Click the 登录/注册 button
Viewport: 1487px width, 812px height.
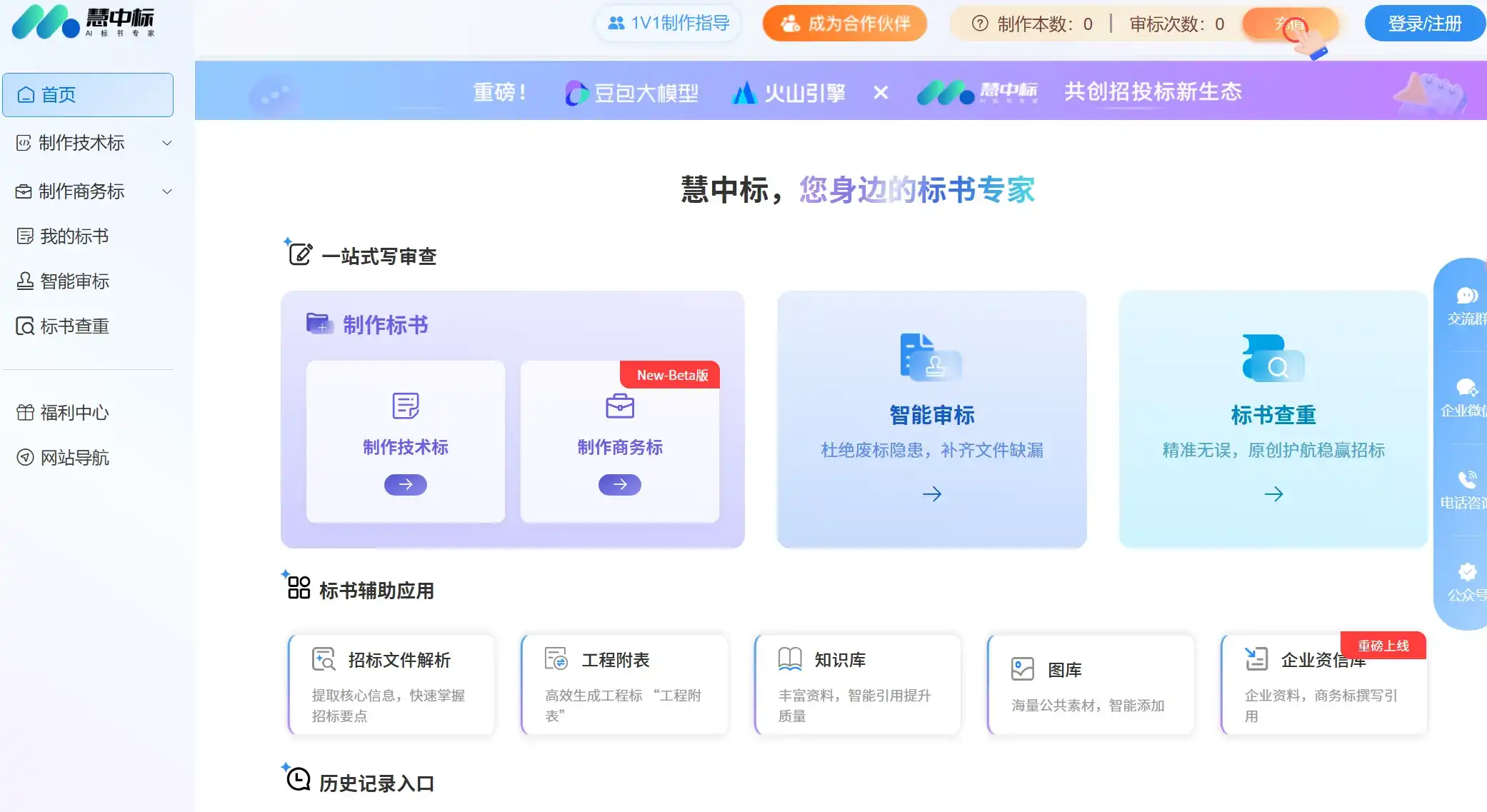pos(1424,24)
